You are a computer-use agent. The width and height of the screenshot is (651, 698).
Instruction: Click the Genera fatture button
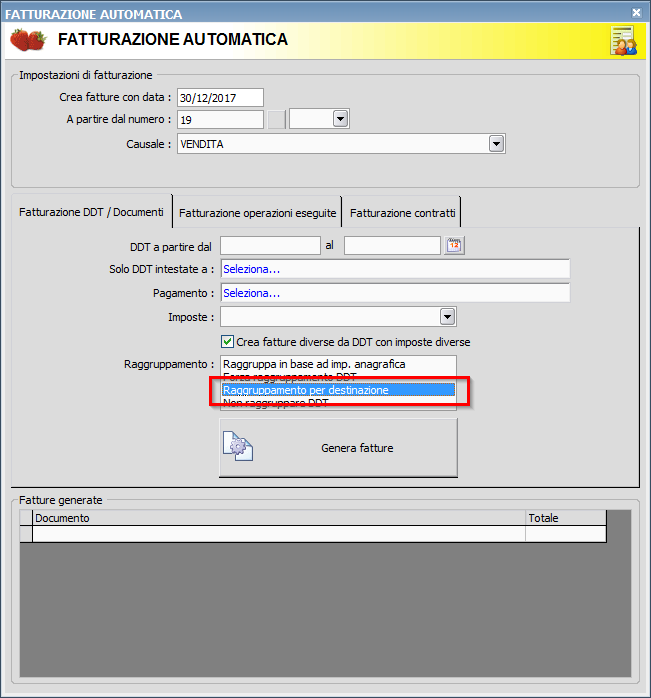(x=338, y=448)
